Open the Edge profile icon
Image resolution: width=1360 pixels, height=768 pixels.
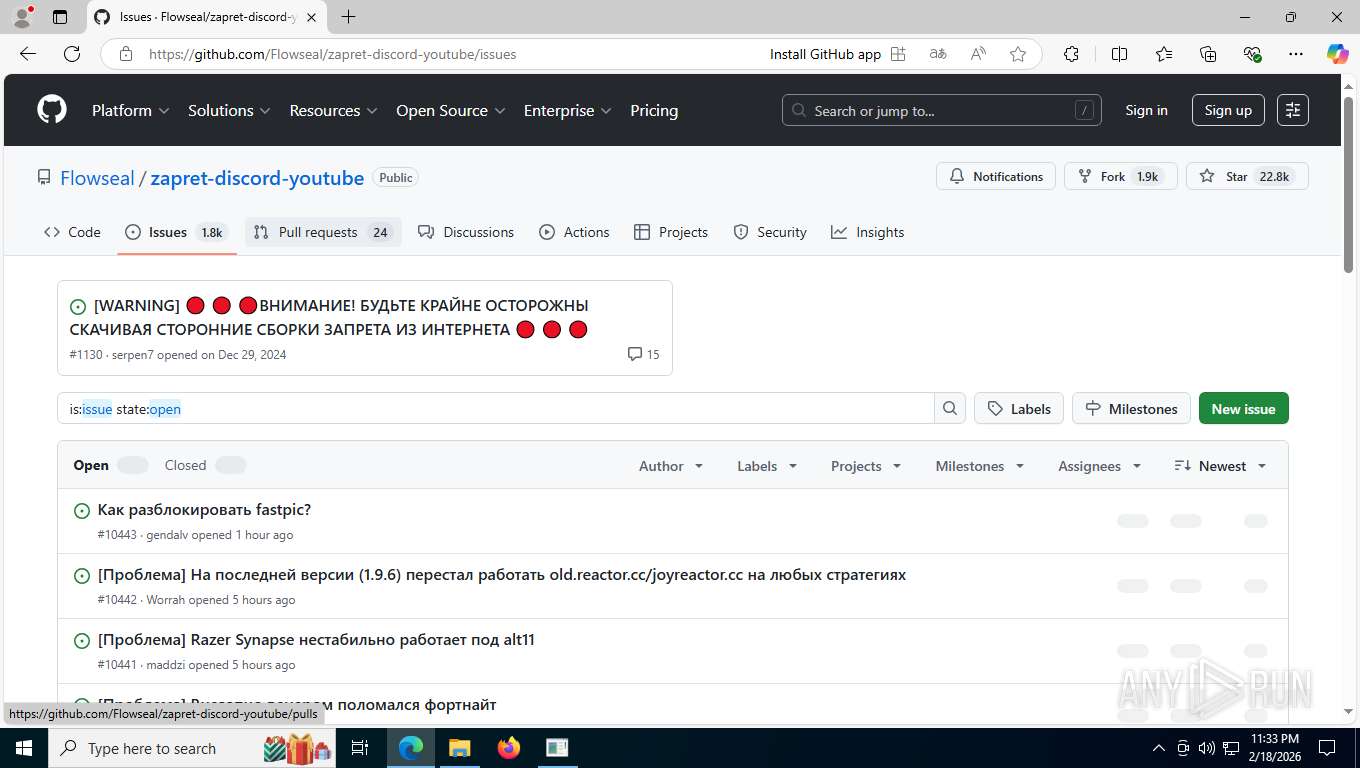[22, 17]
